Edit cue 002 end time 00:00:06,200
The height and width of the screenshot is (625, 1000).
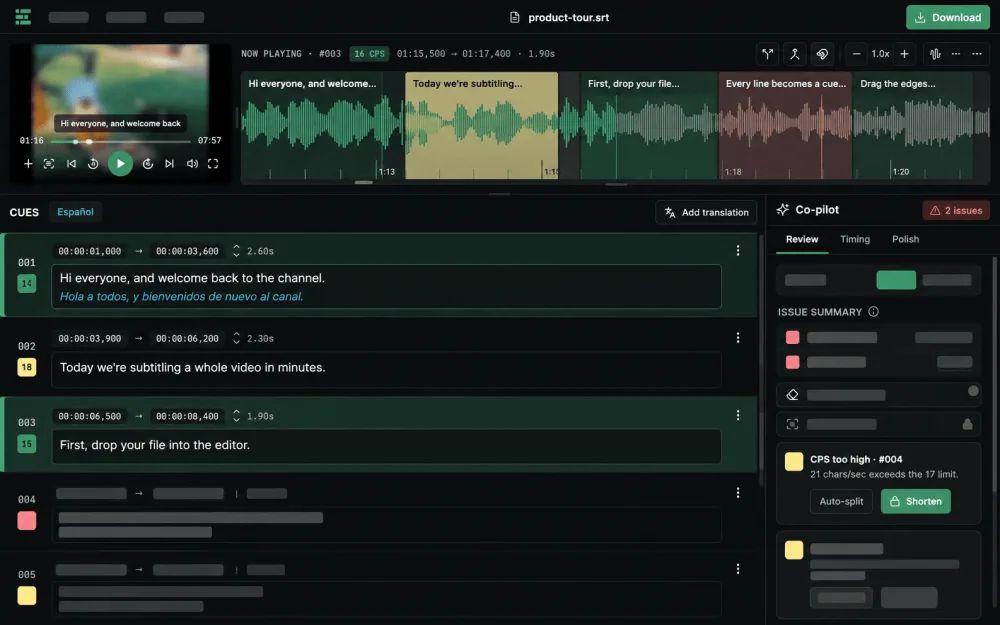coord(187,339)
